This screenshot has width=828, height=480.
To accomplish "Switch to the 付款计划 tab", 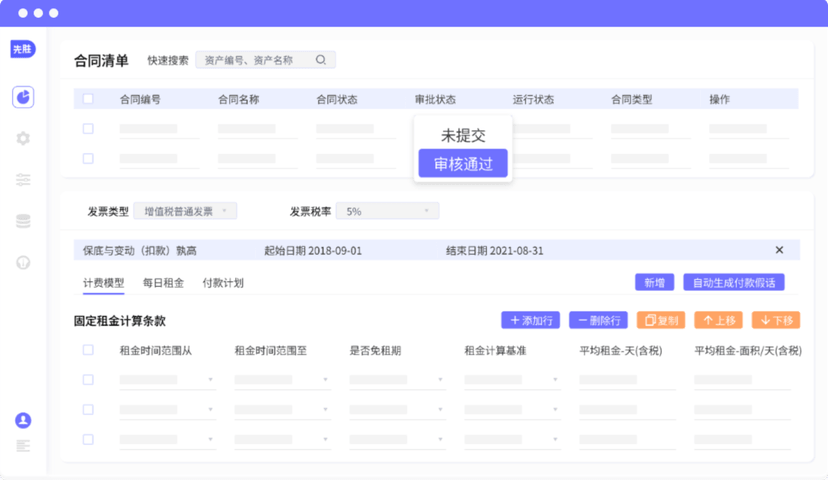I will point(223,283).
